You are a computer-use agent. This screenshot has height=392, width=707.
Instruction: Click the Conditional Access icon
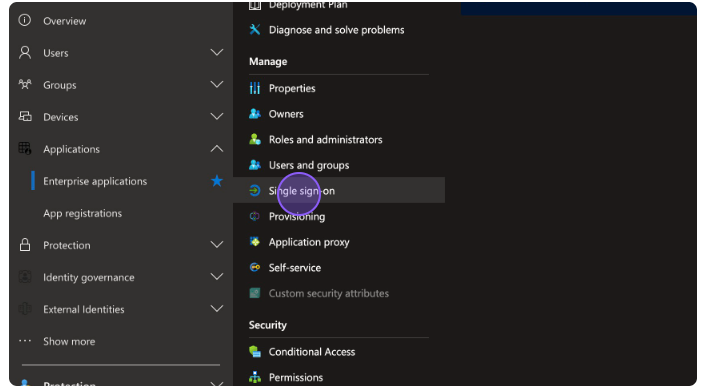255,351
